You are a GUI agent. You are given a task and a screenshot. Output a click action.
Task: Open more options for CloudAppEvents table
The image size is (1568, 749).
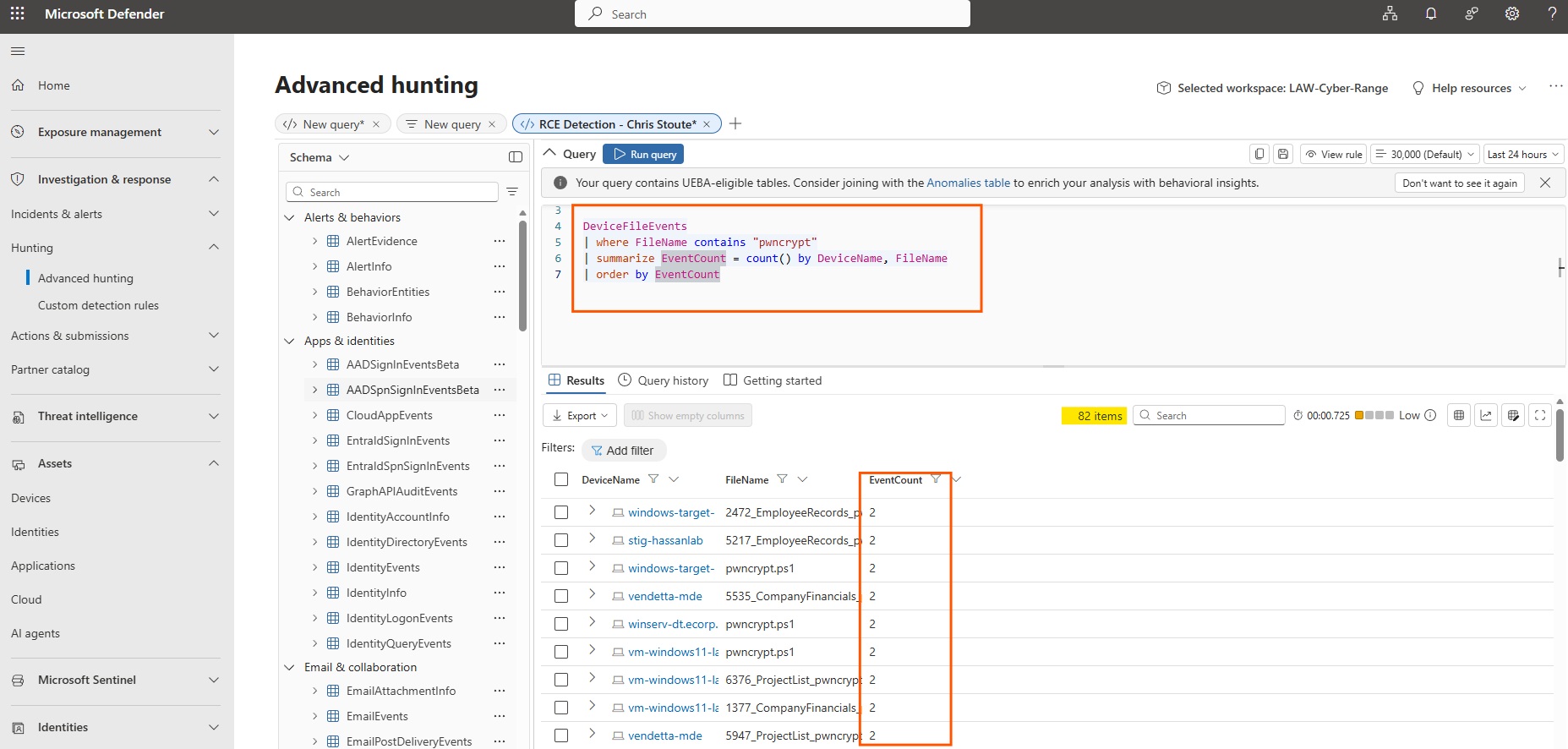pyautogui.click(x=500, y=415)
